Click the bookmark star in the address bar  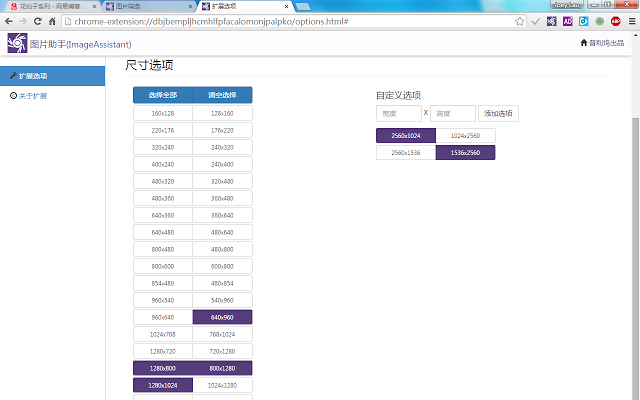coord(520,20)
